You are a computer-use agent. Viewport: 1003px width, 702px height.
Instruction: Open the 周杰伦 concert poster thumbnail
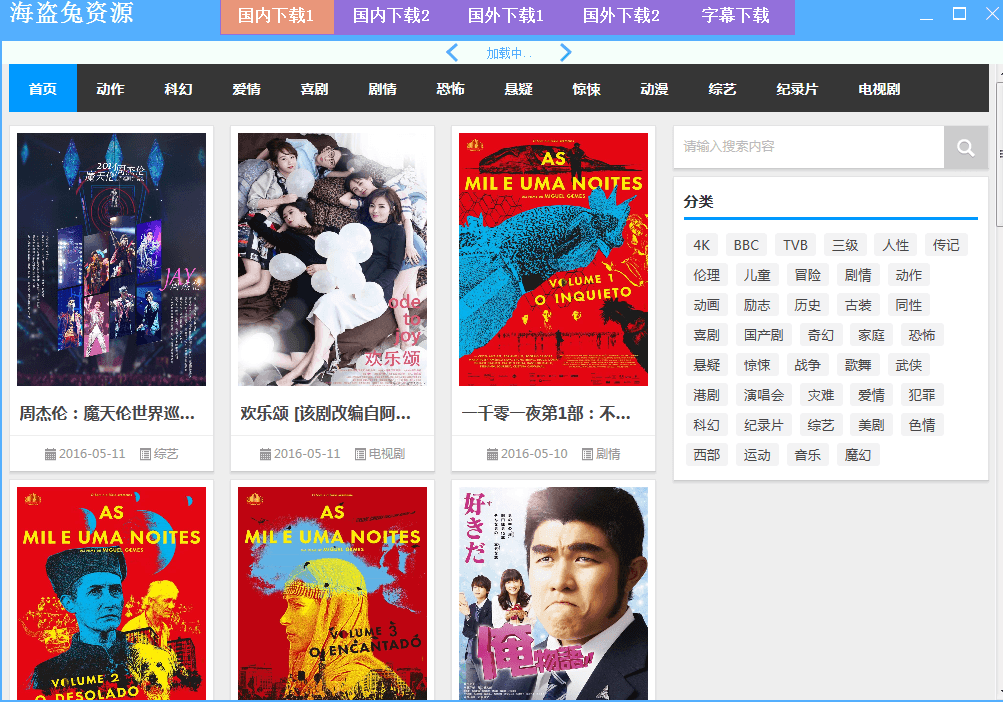[x=111, y=259]
